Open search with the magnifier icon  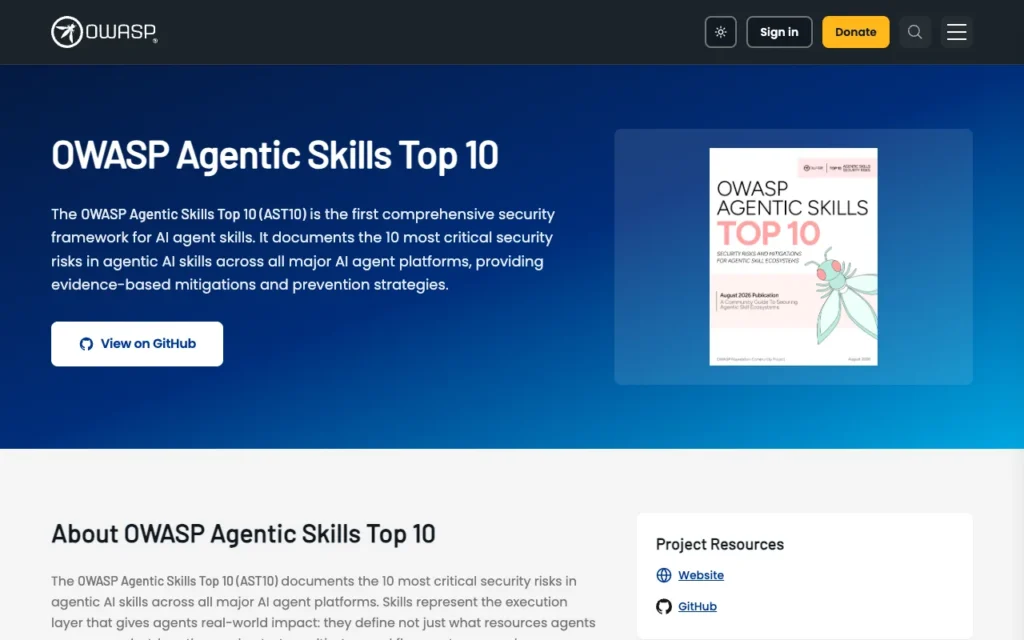click(915, 32)
